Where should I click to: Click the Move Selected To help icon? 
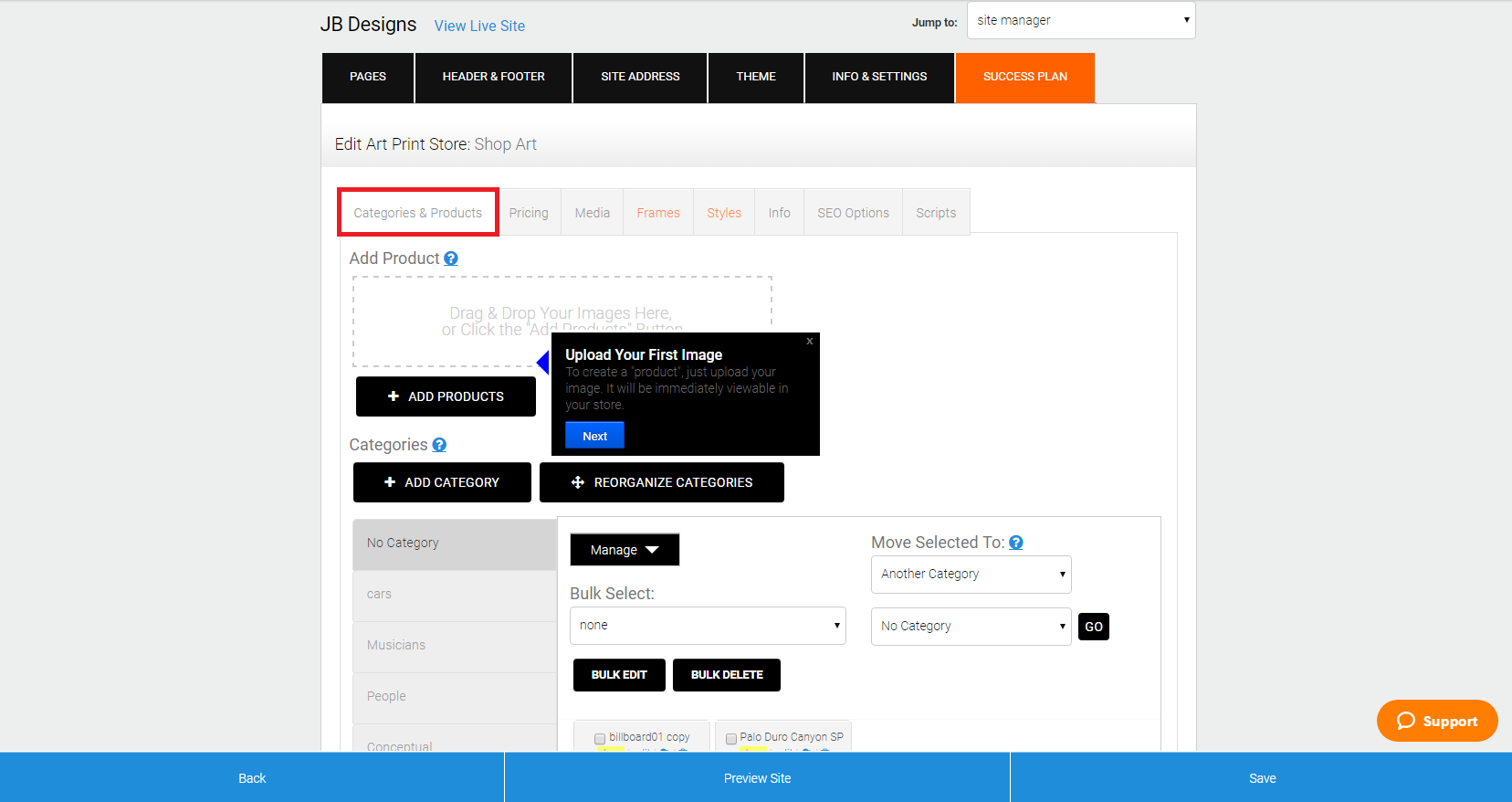[1016, 543]
